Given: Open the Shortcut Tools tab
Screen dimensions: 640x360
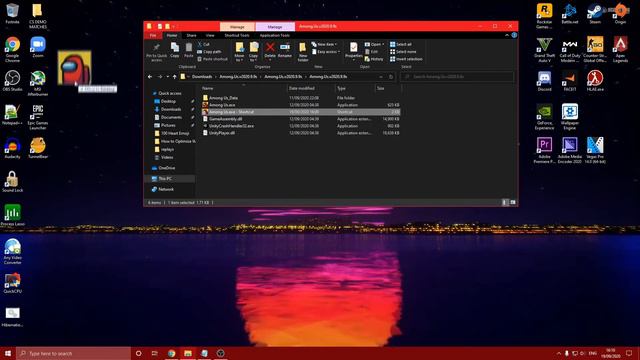Looking at the screenshot, I should coord(237,36).
